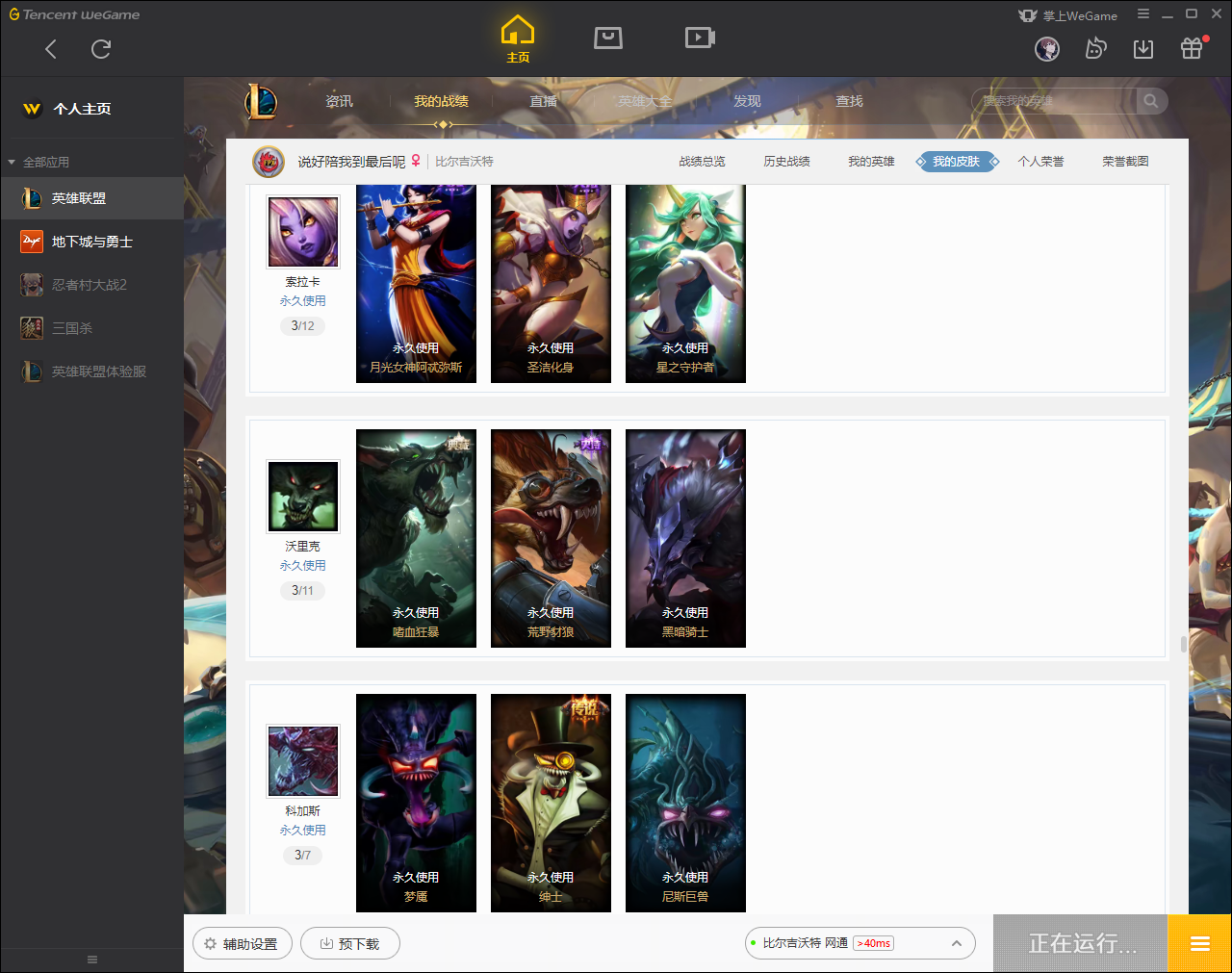Click the skin list vertical scrollbar

pos(1183,644)
